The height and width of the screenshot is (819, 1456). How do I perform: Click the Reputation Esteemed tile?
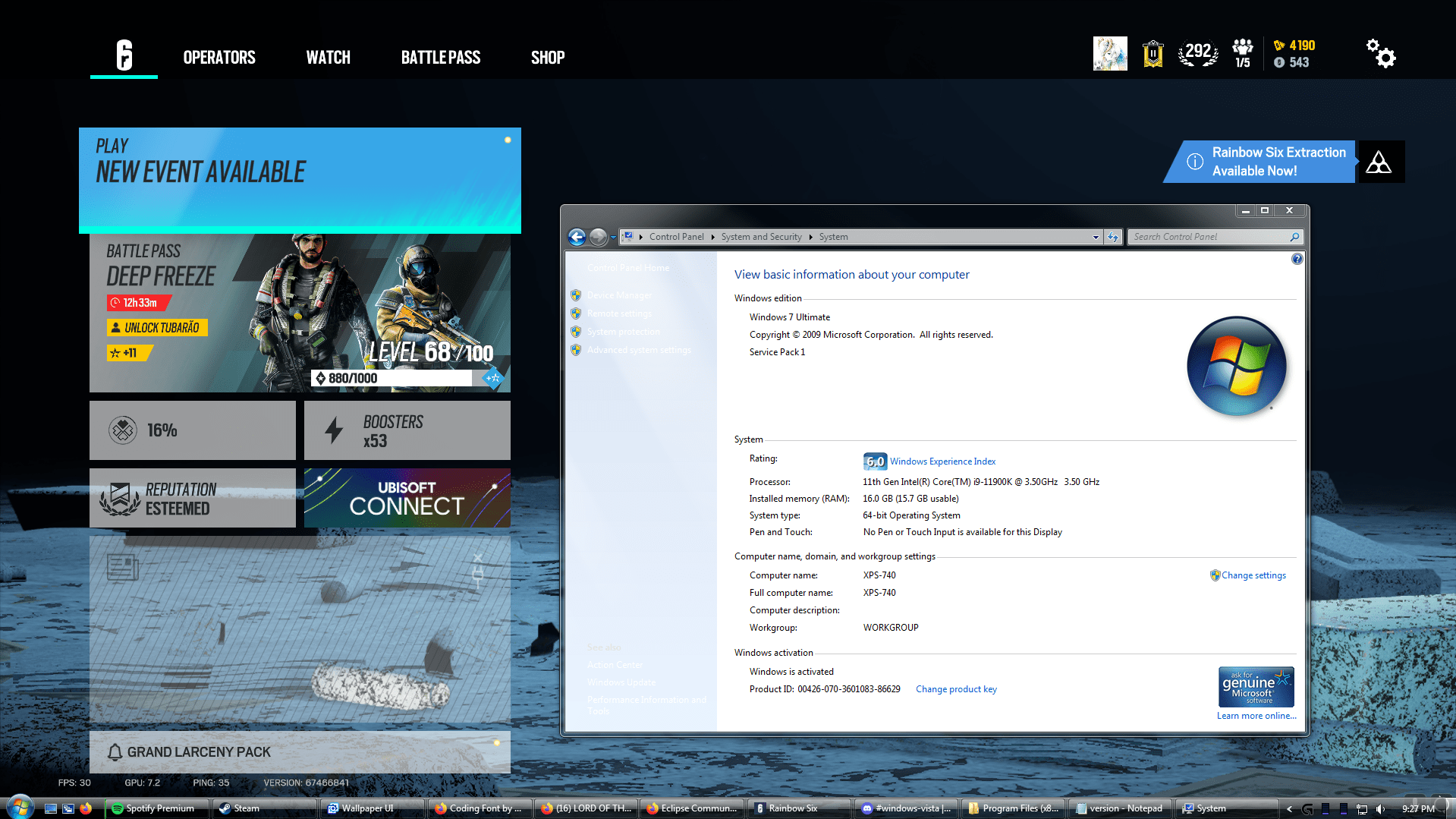192,498
